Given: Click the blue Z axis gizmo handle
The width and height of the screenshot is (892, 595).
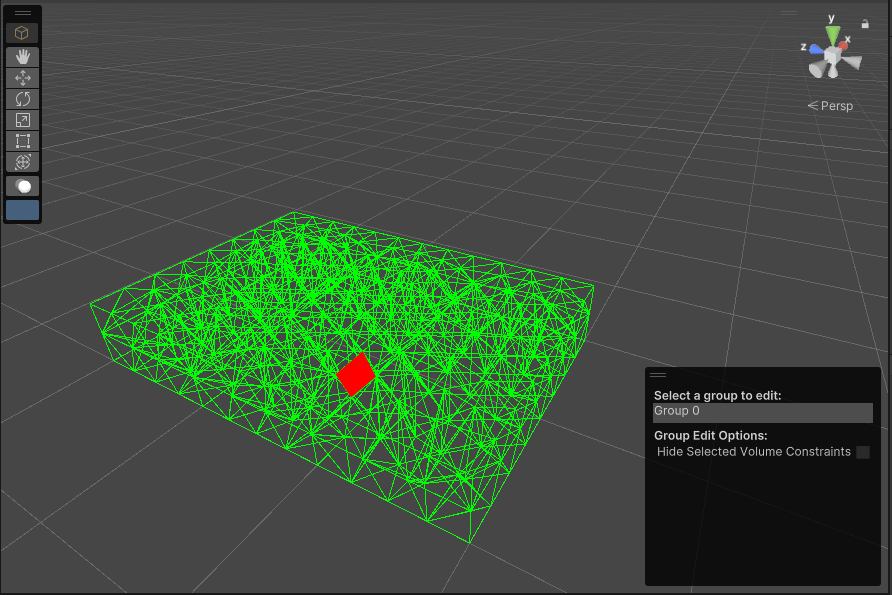Looking at the screenshot, I should point(818,52).
